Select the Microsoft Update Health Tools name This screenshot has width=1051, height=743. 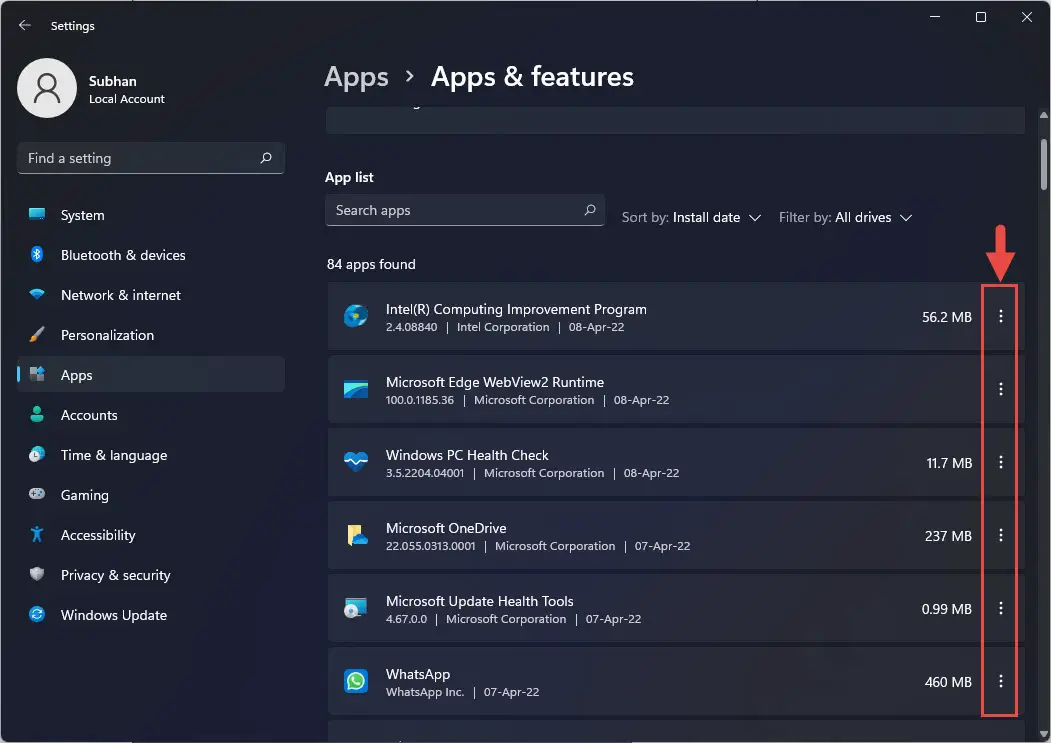[479, 602]
